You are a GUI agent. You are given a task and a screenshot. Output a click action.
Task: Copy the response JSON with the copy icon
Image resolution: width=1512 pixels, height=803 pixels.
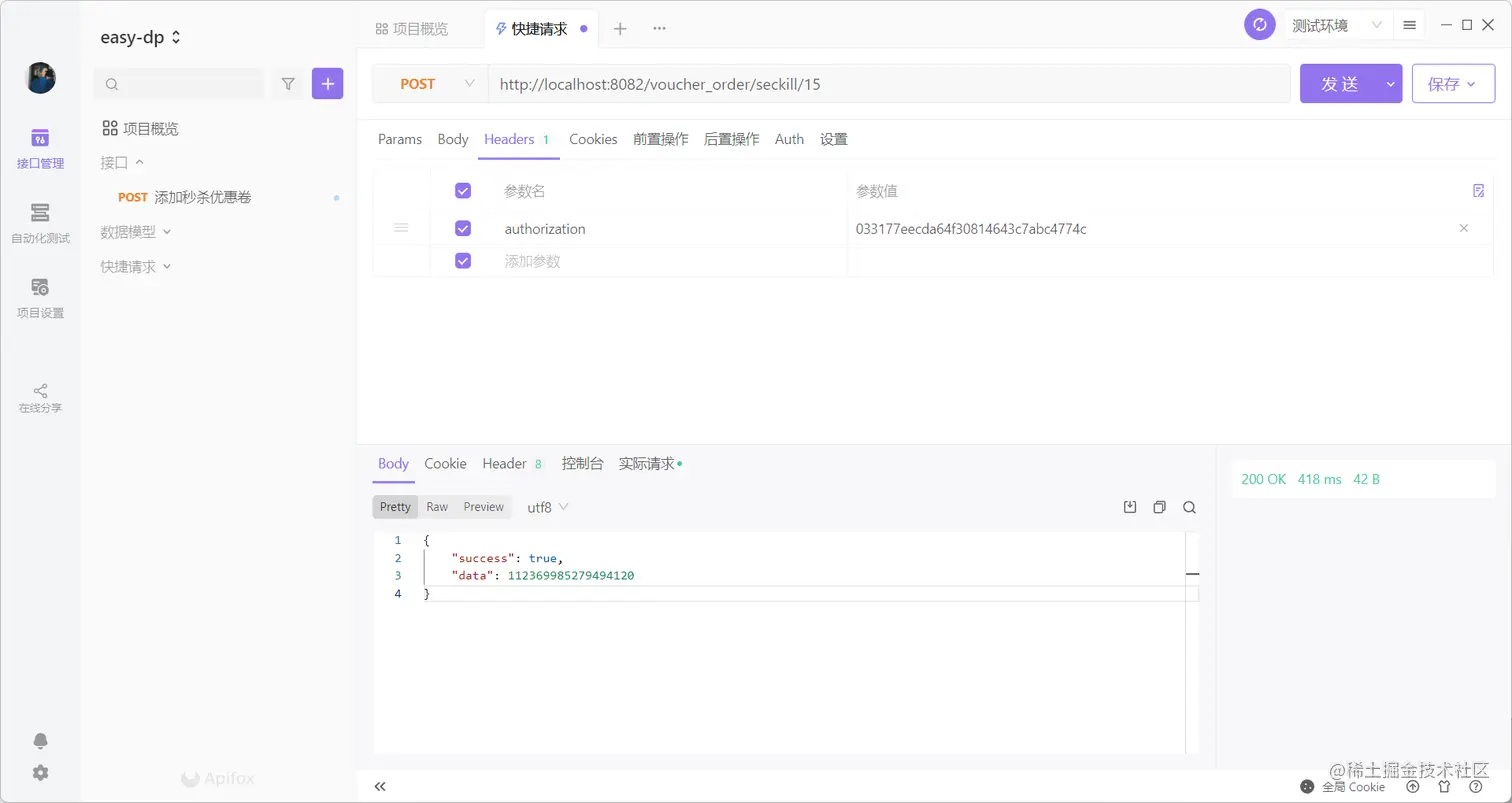[1159, 507]
